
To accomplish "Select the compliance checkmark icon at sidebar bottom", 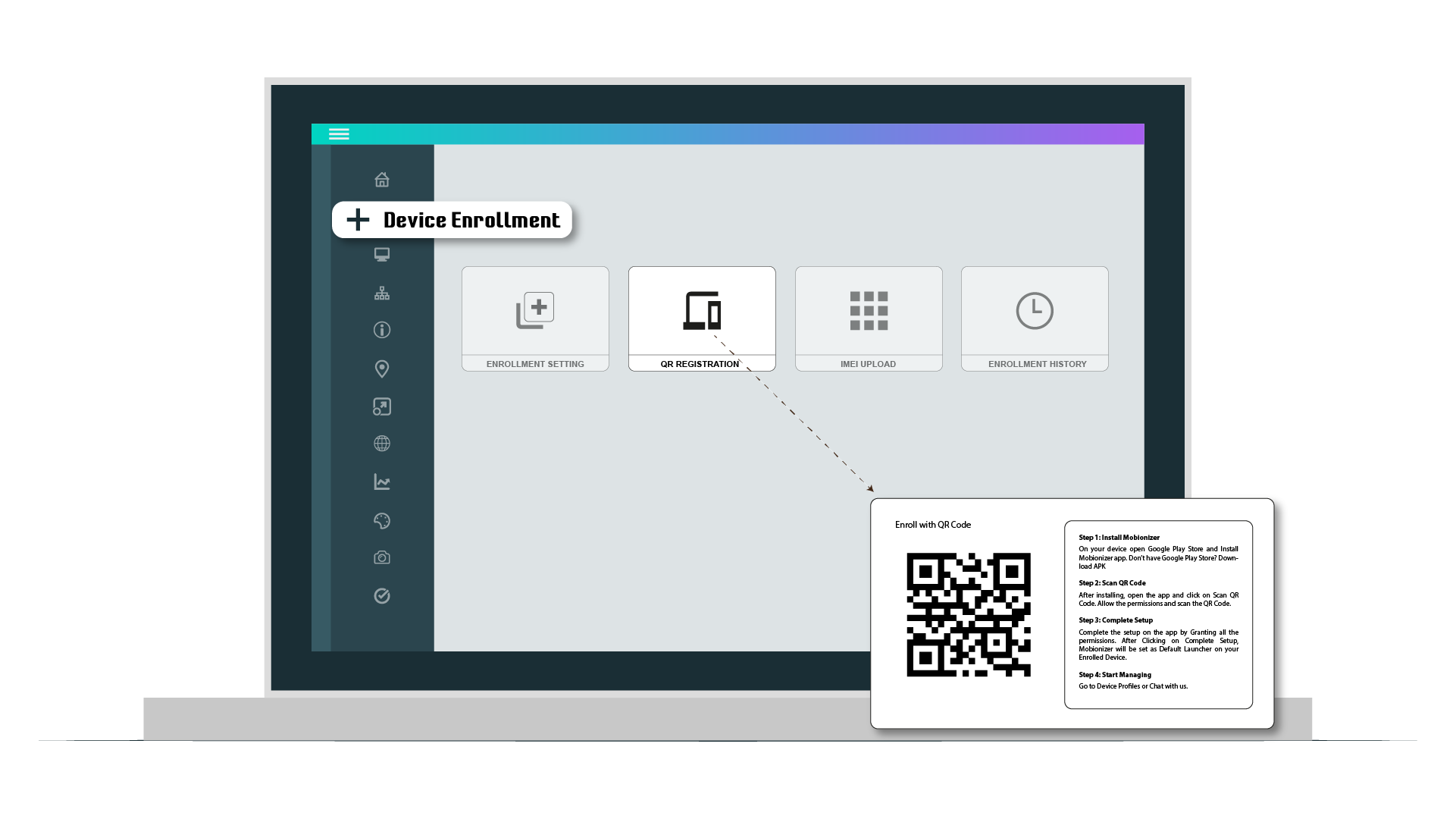I will 382,596.
